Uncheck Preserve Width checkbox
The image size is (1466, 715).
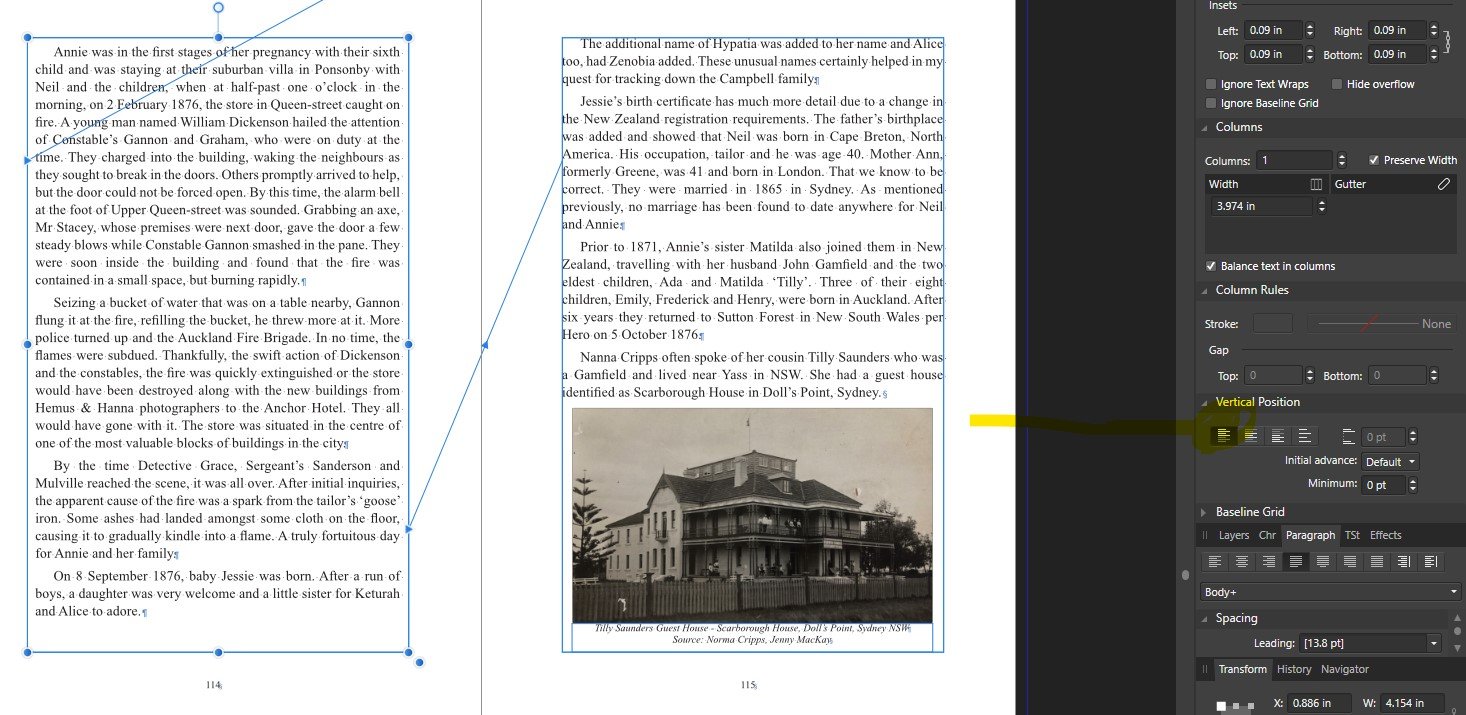coord(1374,160)
